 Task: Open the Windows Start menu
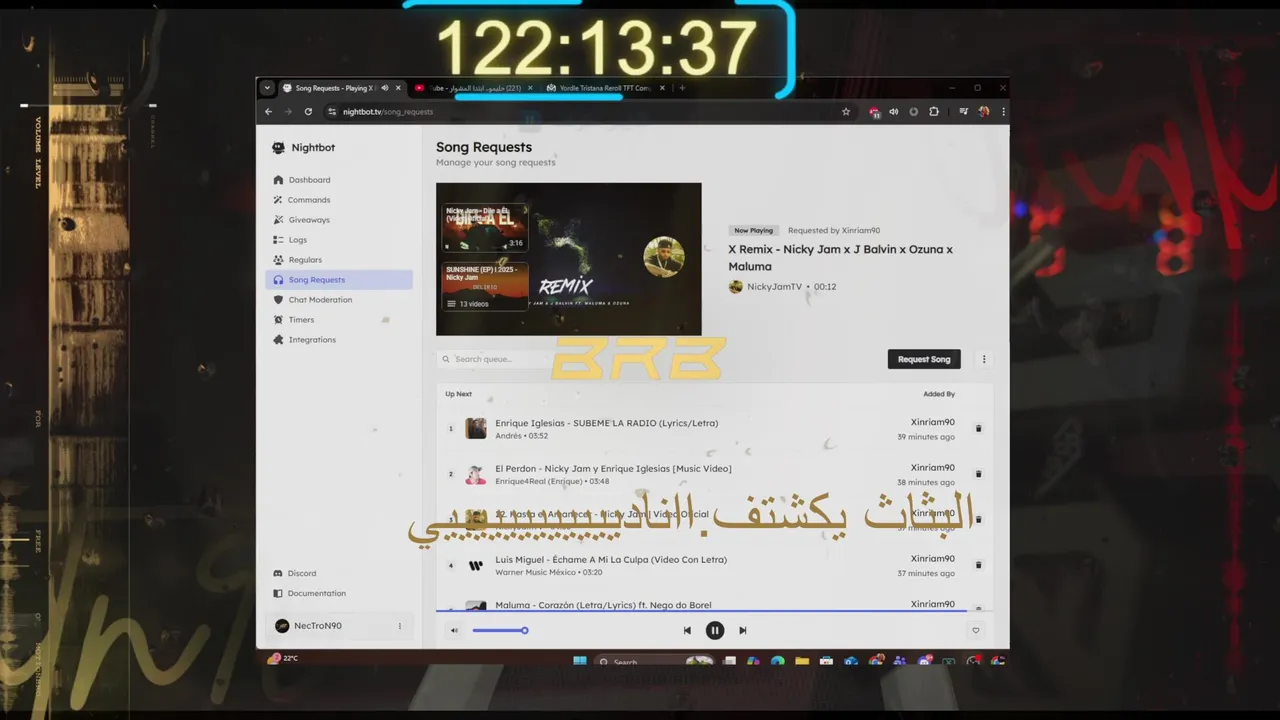(x=580, y=661)
